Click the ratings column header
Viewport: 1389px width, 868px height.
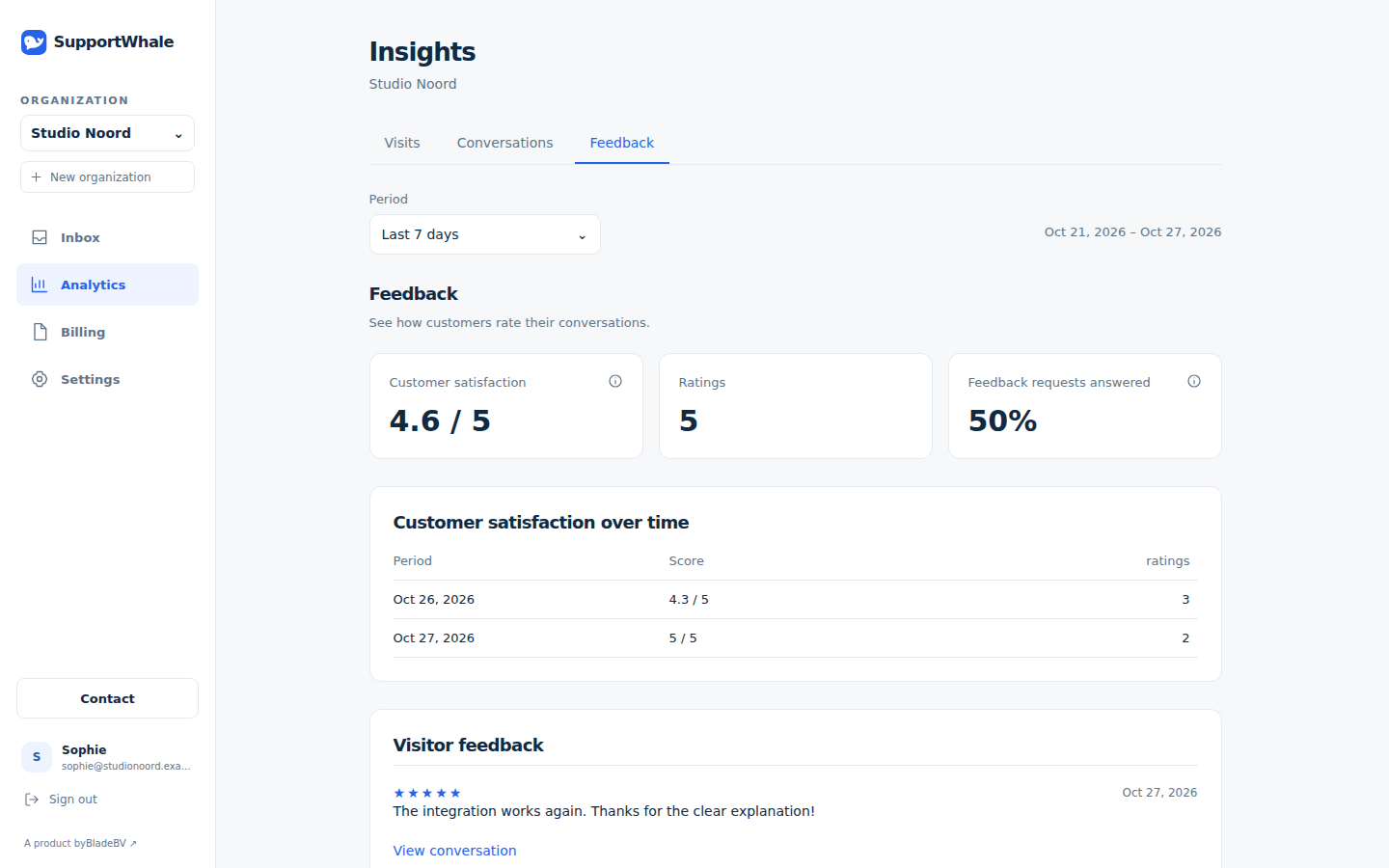[x=1168, y=561]
